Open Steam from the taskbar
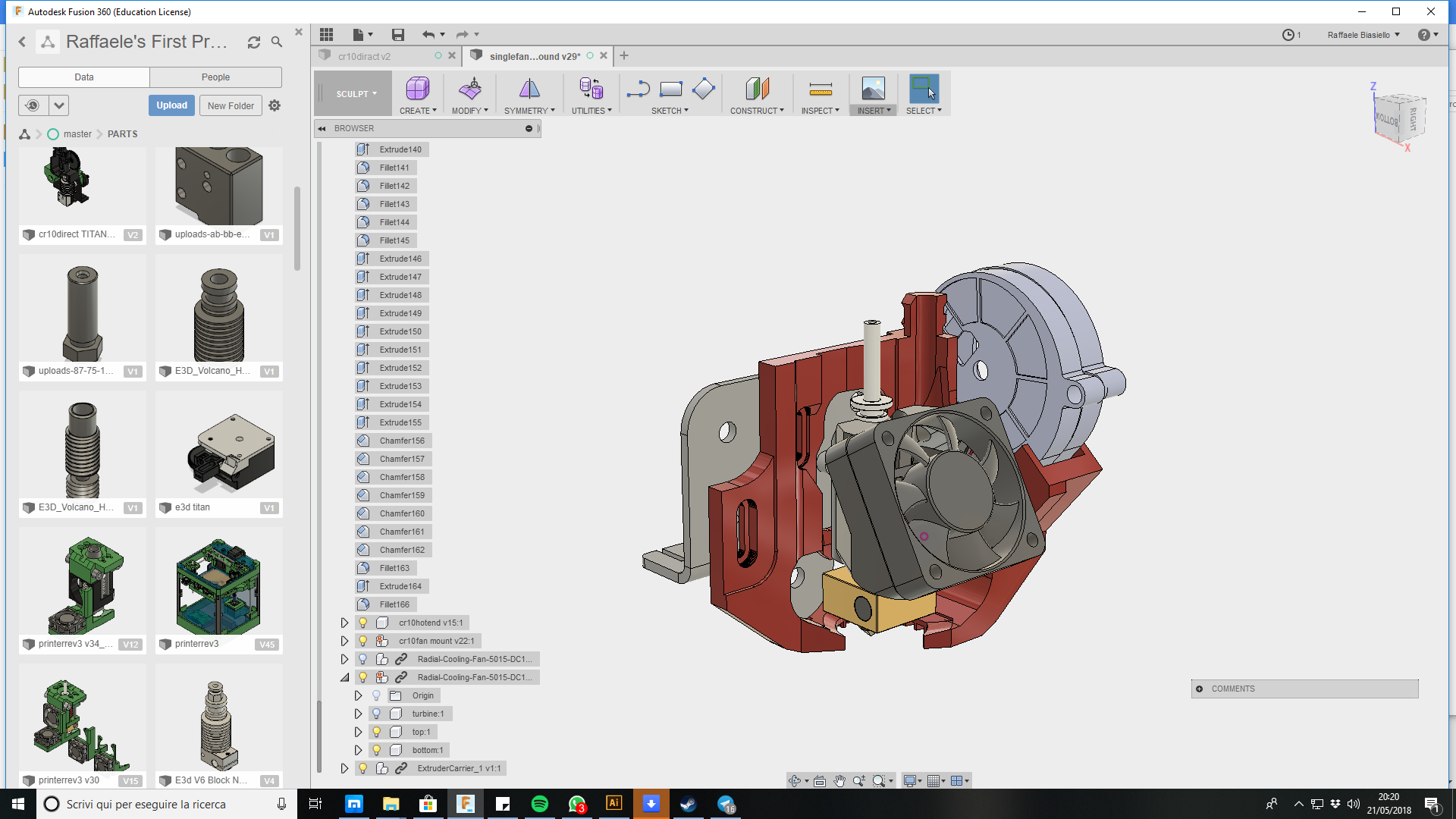The image size is (1456, 819). pyautogui.click(x=689, y=804)
